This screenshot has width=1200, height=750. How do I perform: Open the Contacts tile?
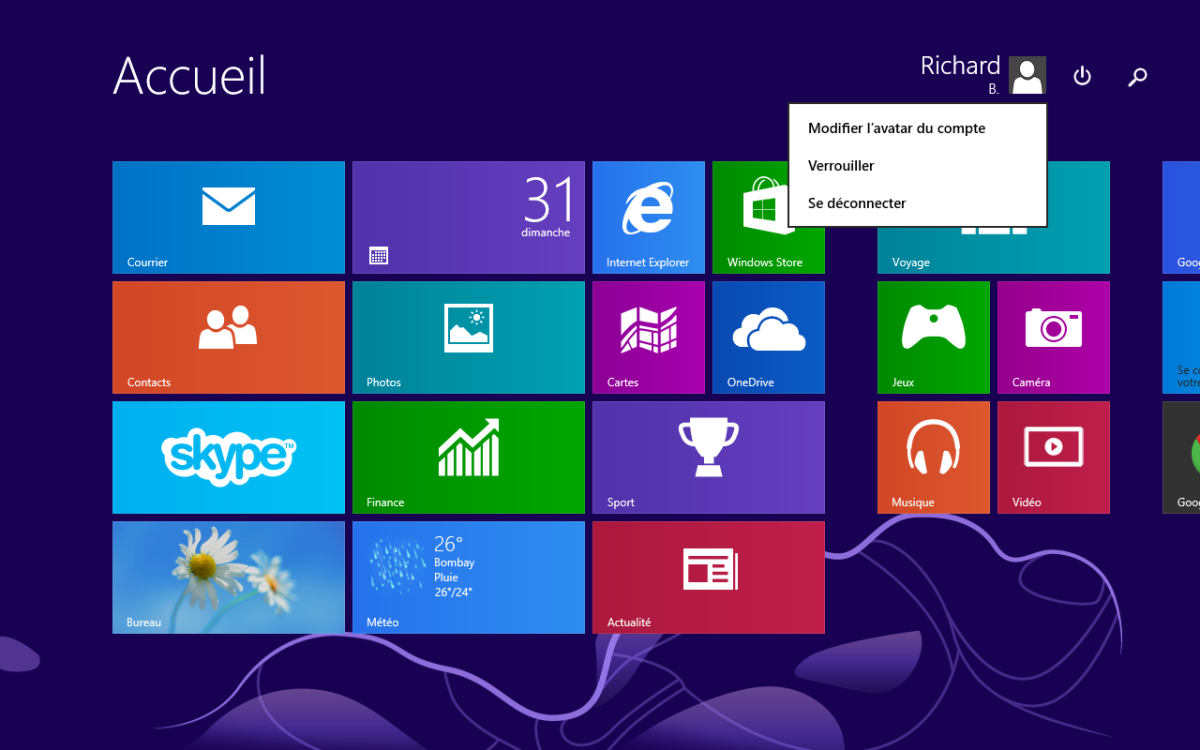[228, 337]
